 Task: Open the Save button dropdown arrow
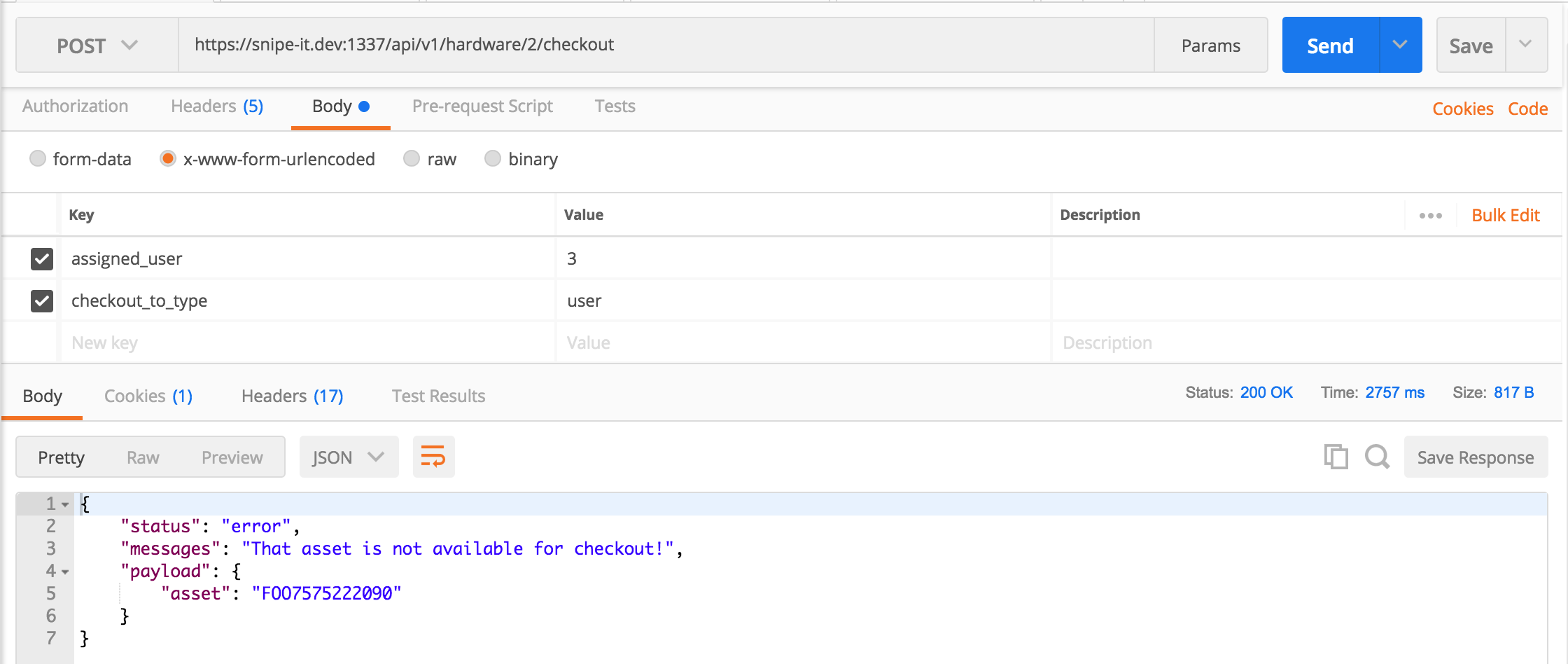point(1527,45)
